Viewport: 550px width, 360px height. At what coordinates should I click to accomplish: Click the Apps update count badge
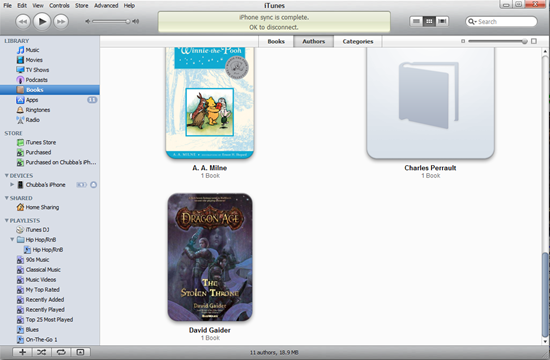(92, 100)
